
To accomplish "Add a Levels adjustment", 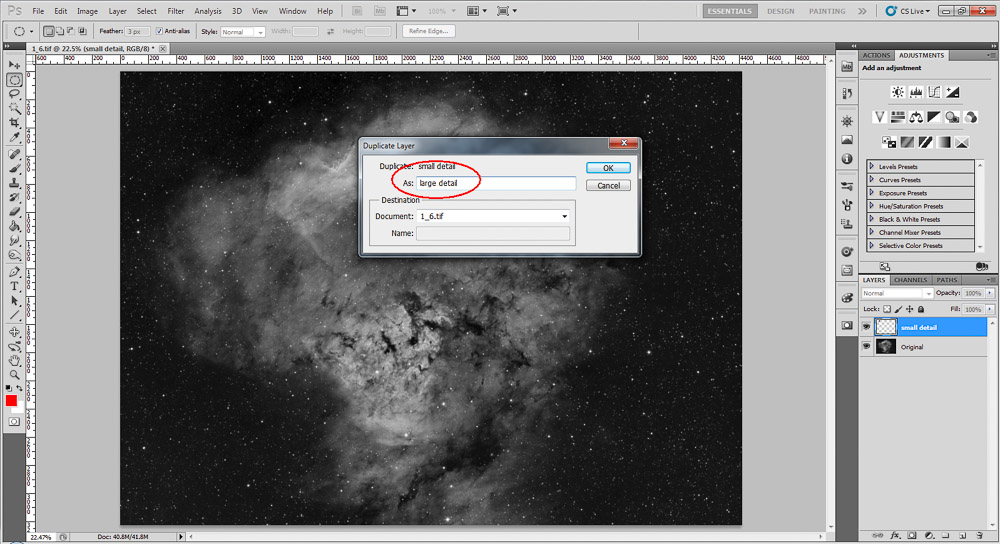I will pos(916,92).
